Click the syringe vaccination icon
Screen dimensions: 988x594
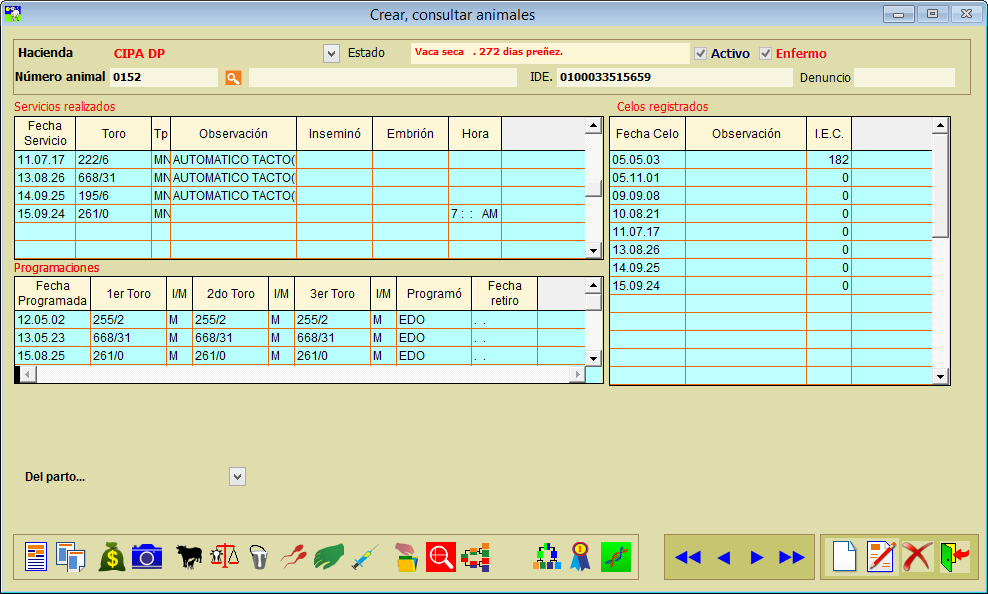click(x=364, y=557)
